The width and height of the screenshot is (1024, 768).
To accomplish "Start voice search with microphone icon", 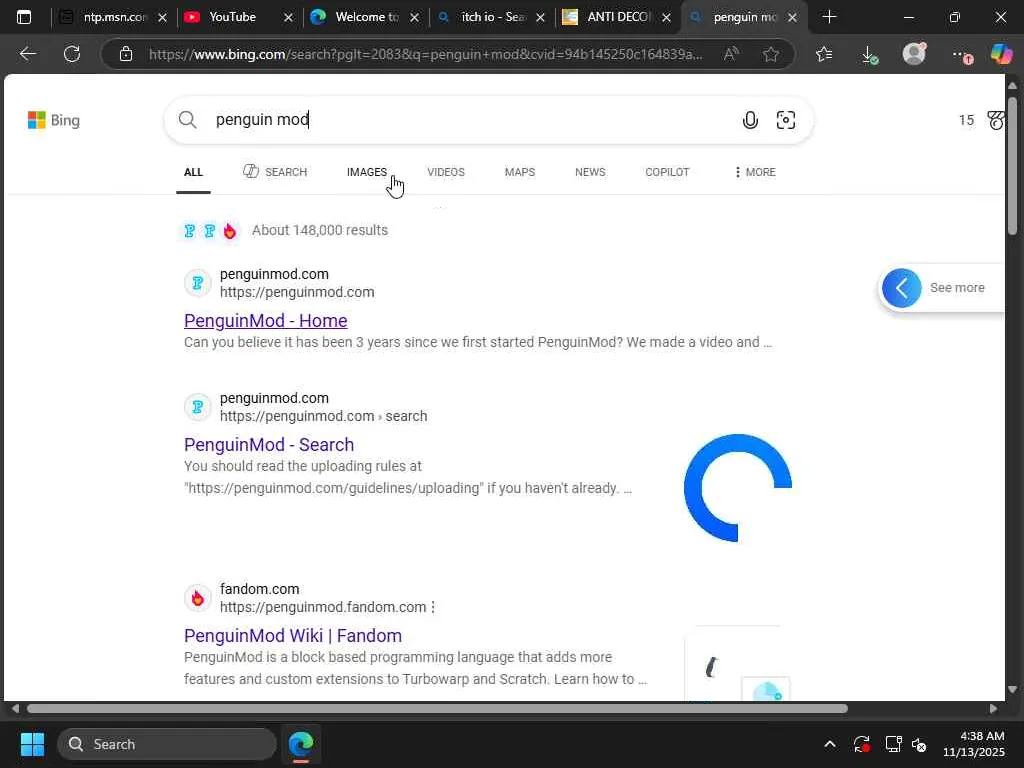I will (750, 120).
